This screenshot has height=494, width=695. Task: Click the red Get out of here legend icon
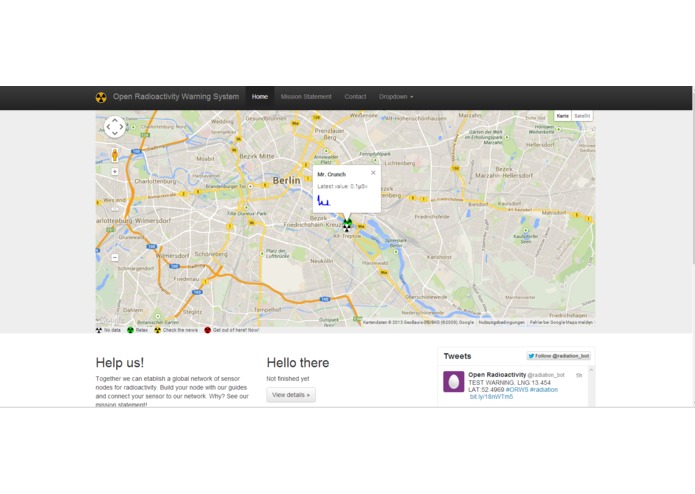[207, 330]
